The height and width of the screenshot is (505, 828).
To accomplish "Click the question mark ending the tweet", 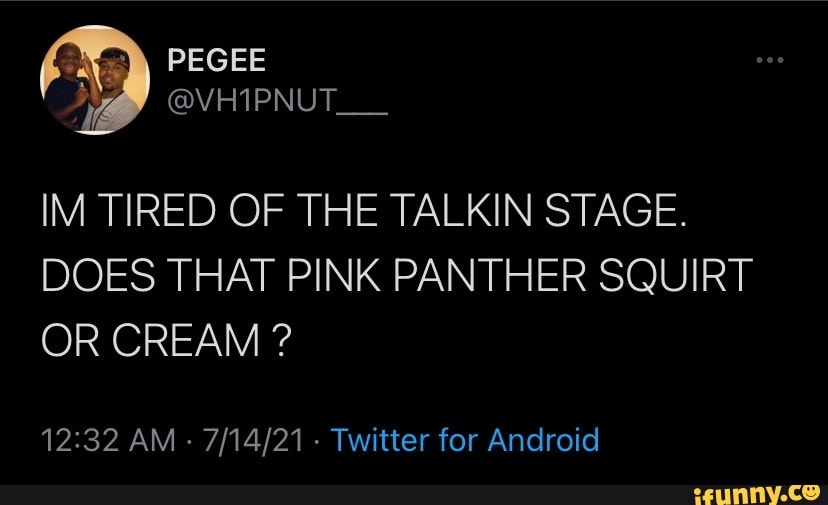I will click(x=281, y=342).
